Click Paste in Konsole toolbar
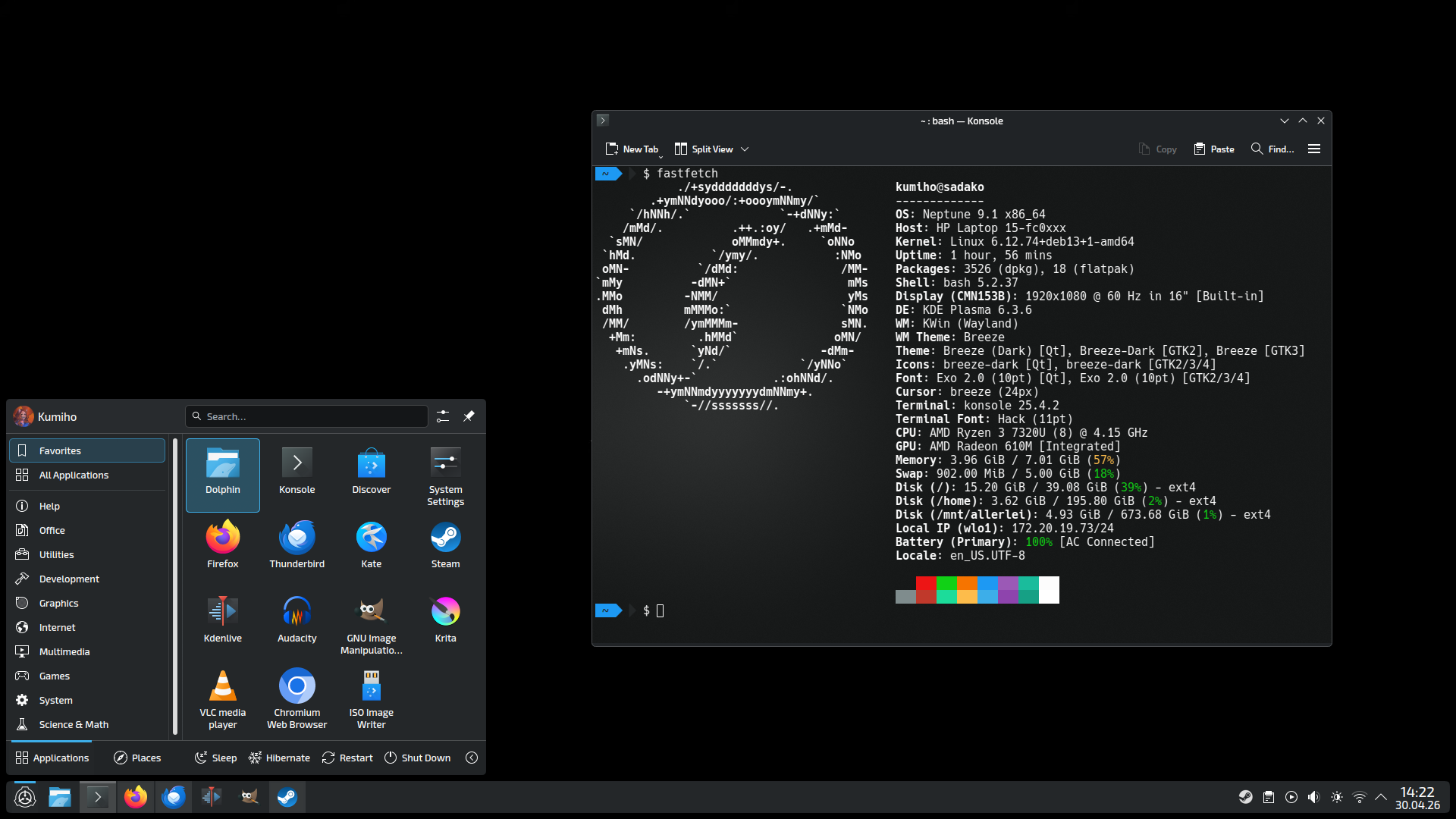1456x819 pixels. pos(1214,149)
